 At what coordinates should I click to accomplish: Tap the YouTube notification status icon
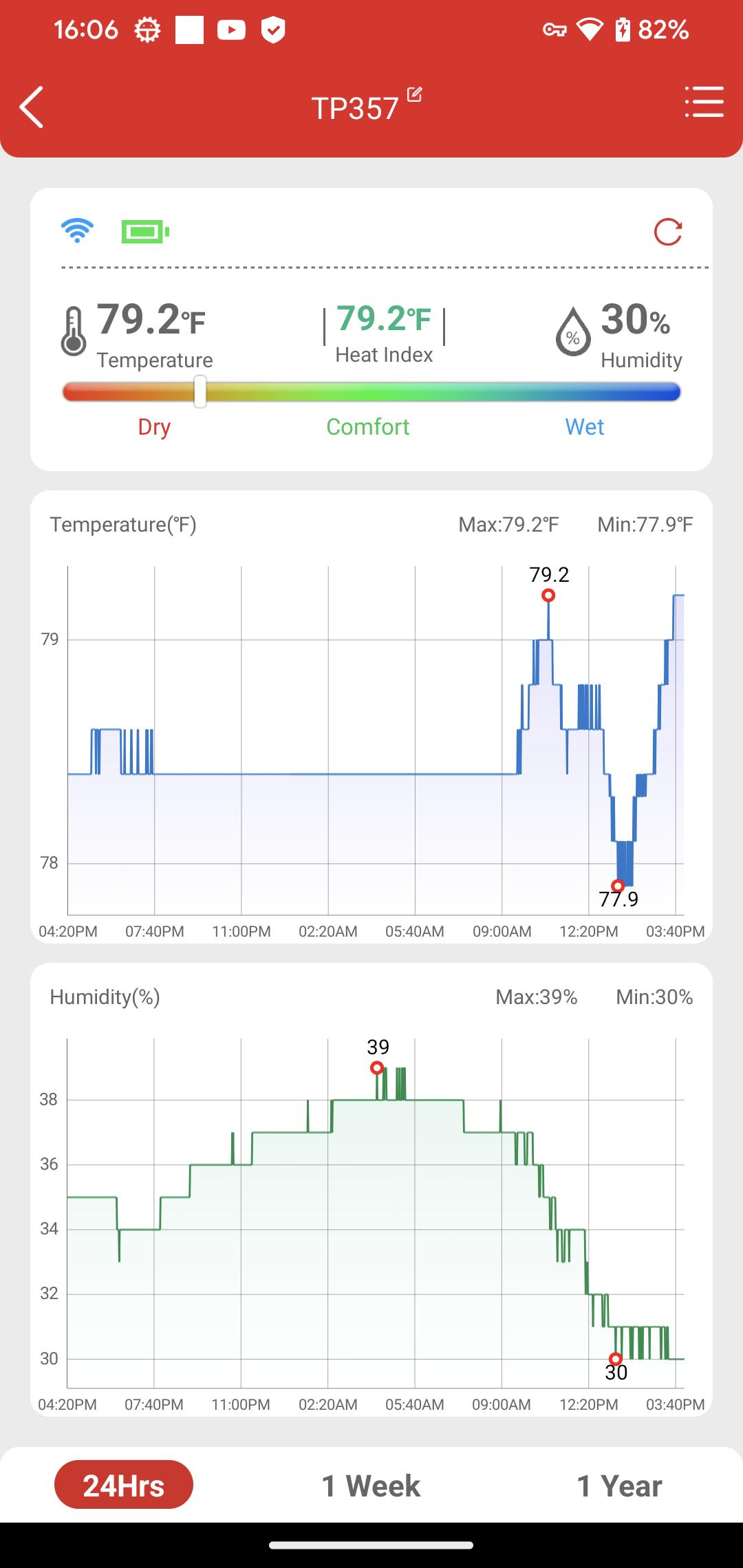point(231,30)
